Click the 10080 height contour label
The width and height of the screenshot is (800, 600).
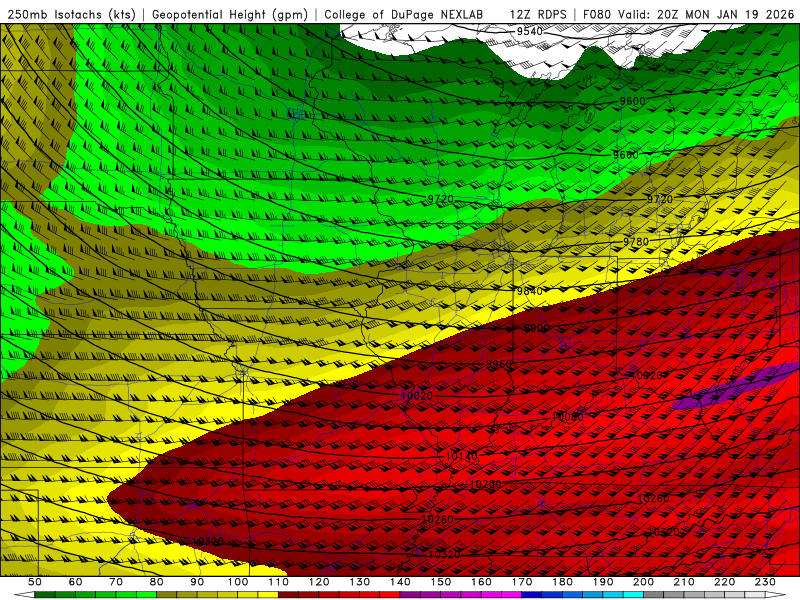point(568,417)
